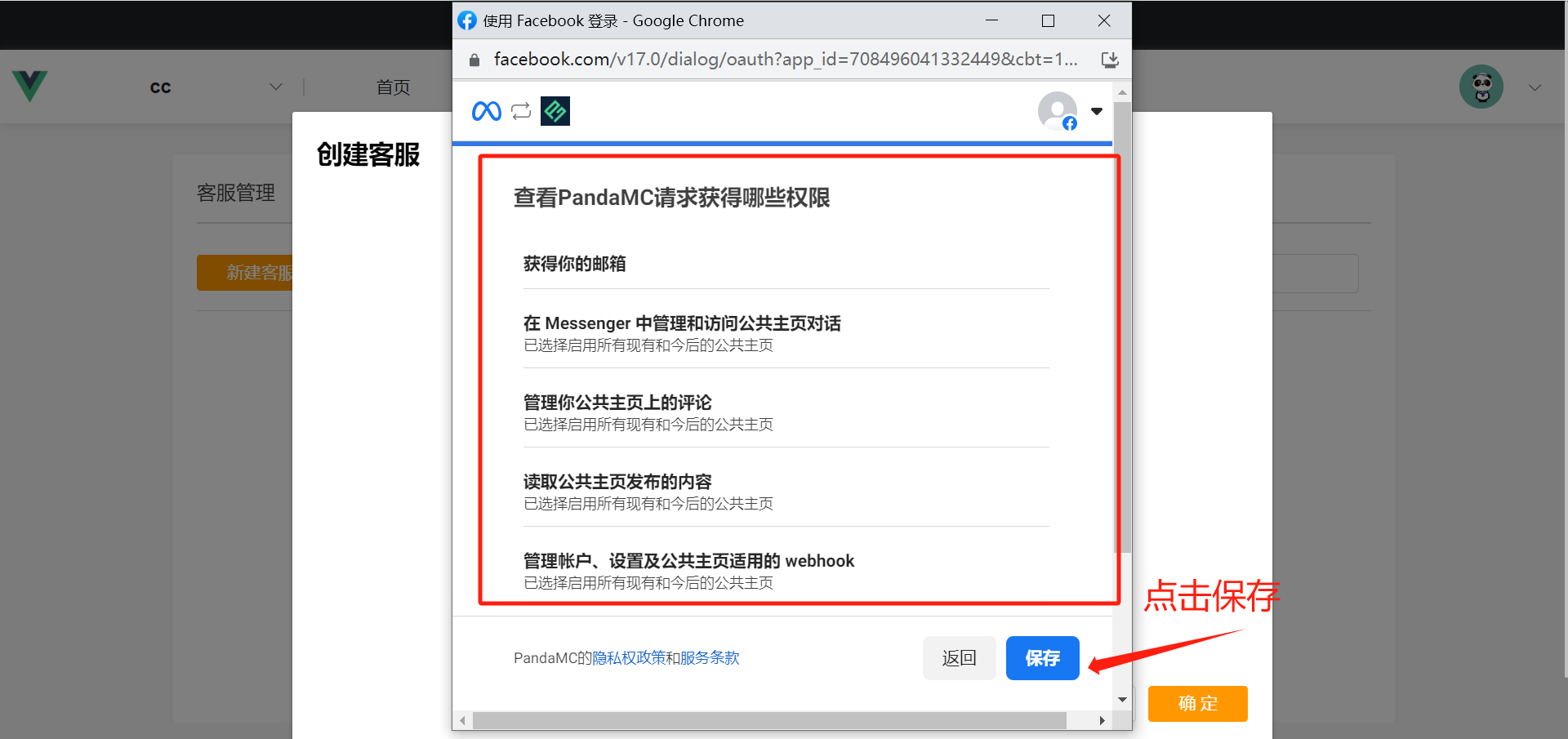Click the Facebook profile avatar
Viewport: 1568px width, 739px height.
point(1058,111)
